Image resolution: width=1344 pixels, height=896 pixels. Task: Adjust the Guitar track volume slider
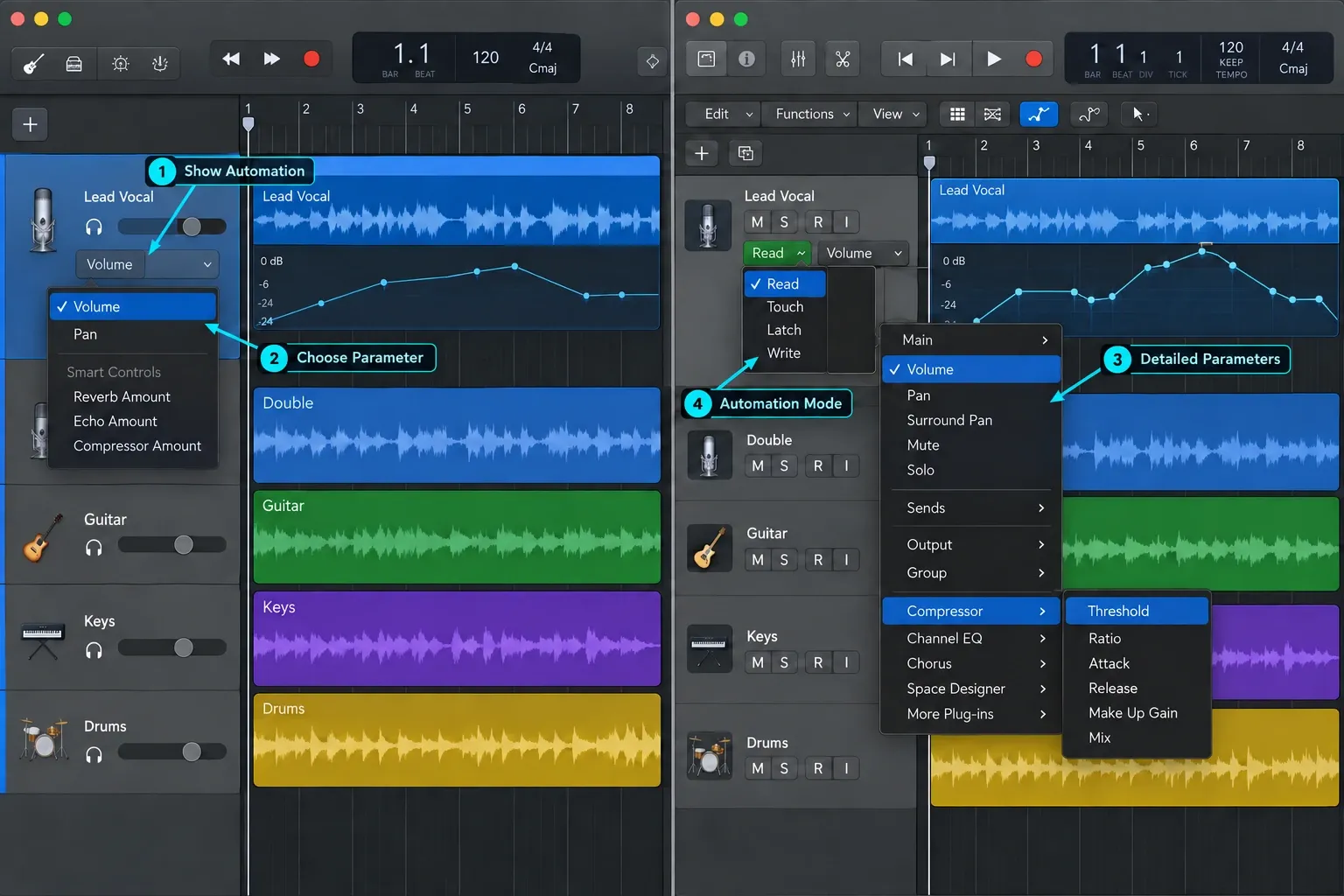pos(172,544)
